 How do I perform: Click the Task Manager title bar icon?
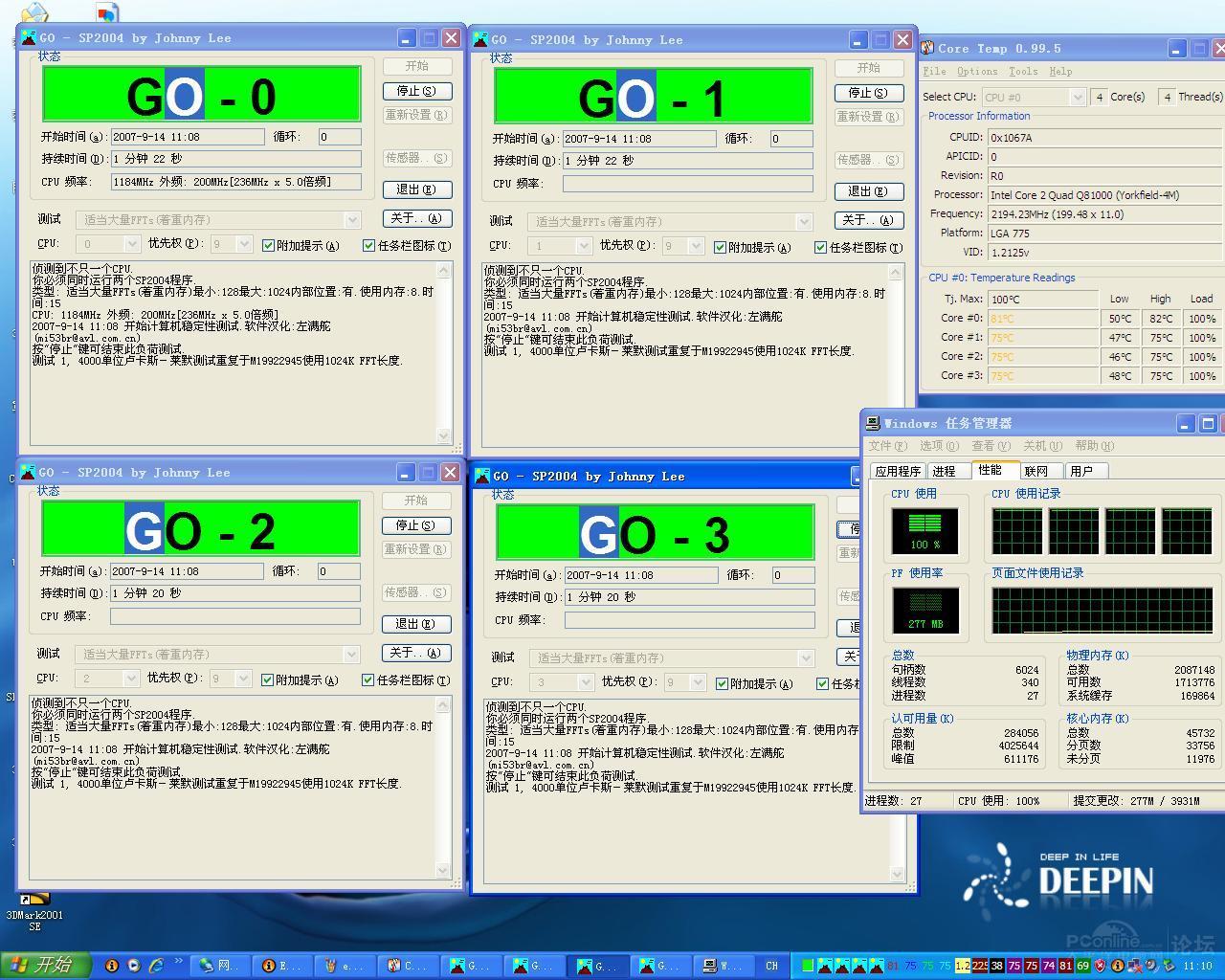873,423
